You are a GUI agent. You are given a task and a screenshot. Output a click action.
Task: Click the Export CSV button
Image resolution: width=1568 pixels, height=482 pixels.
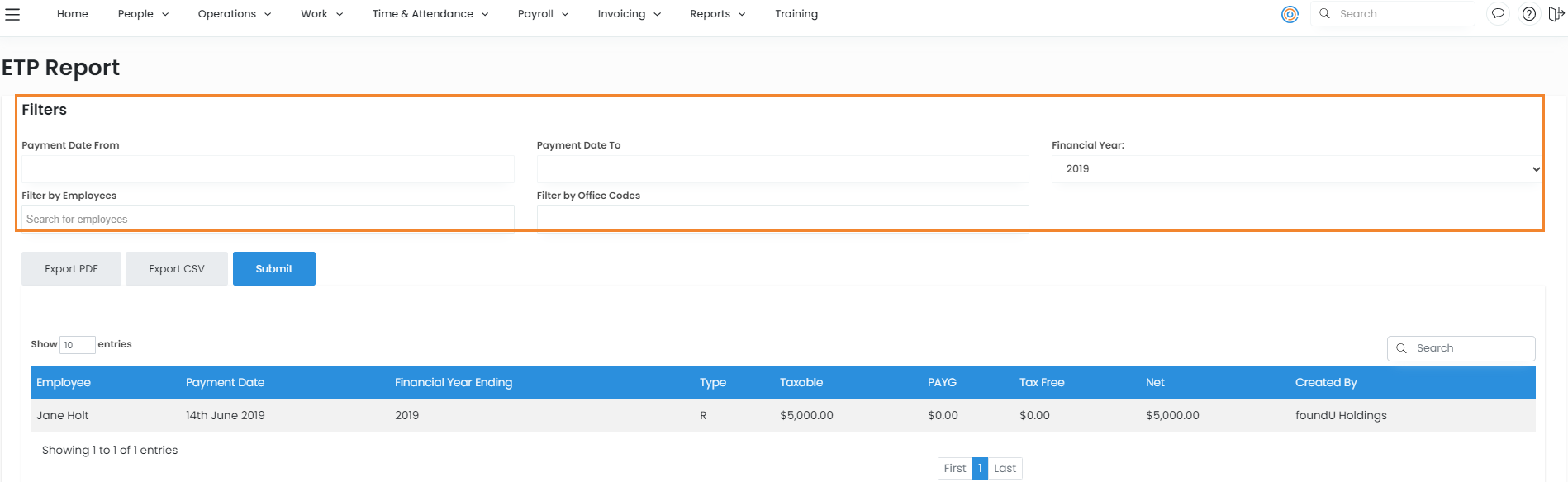pyautogui.click(x=177, y=269)
